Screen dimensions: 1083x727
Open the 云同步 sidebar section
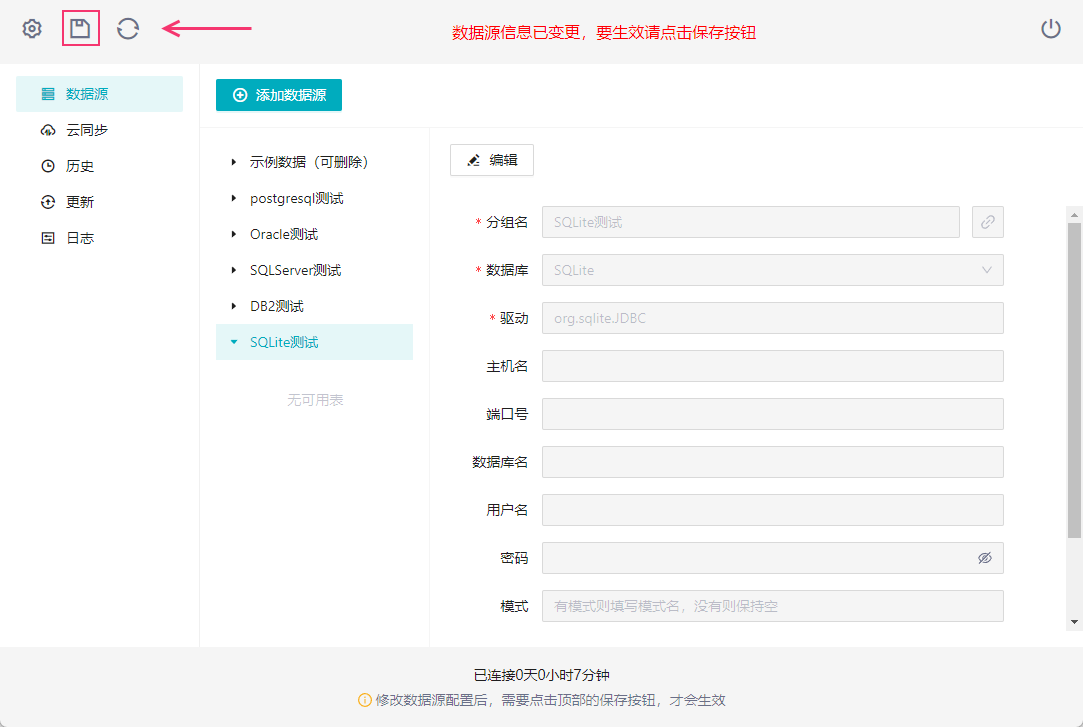pos(99,130)
